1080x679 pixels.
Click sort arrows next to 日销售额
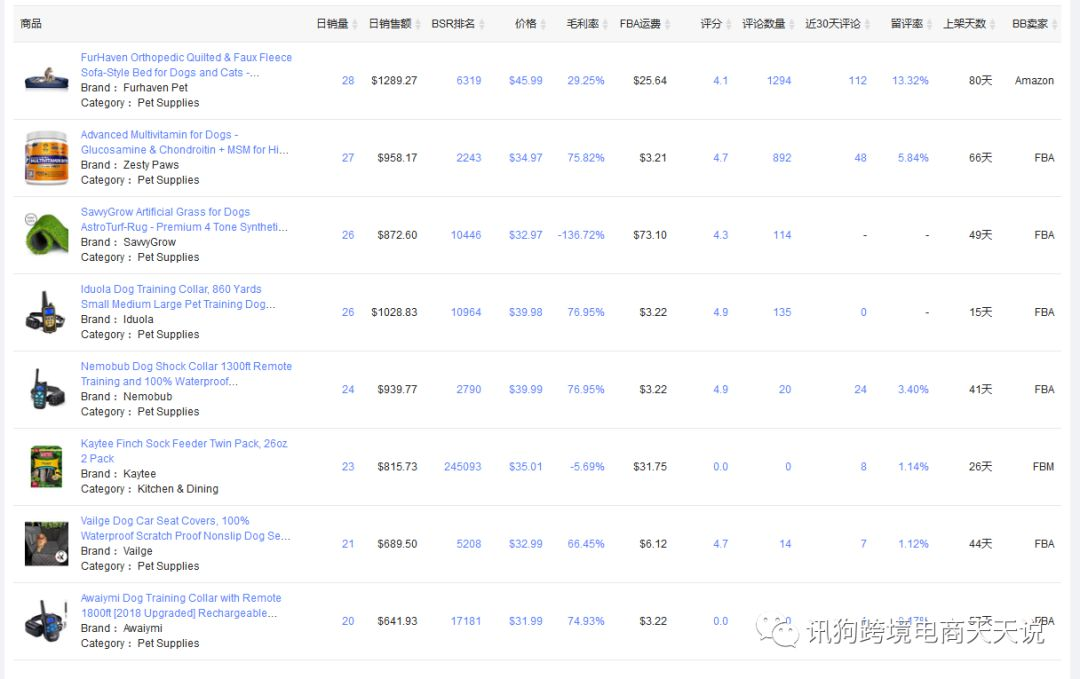[x=418, y=24]
